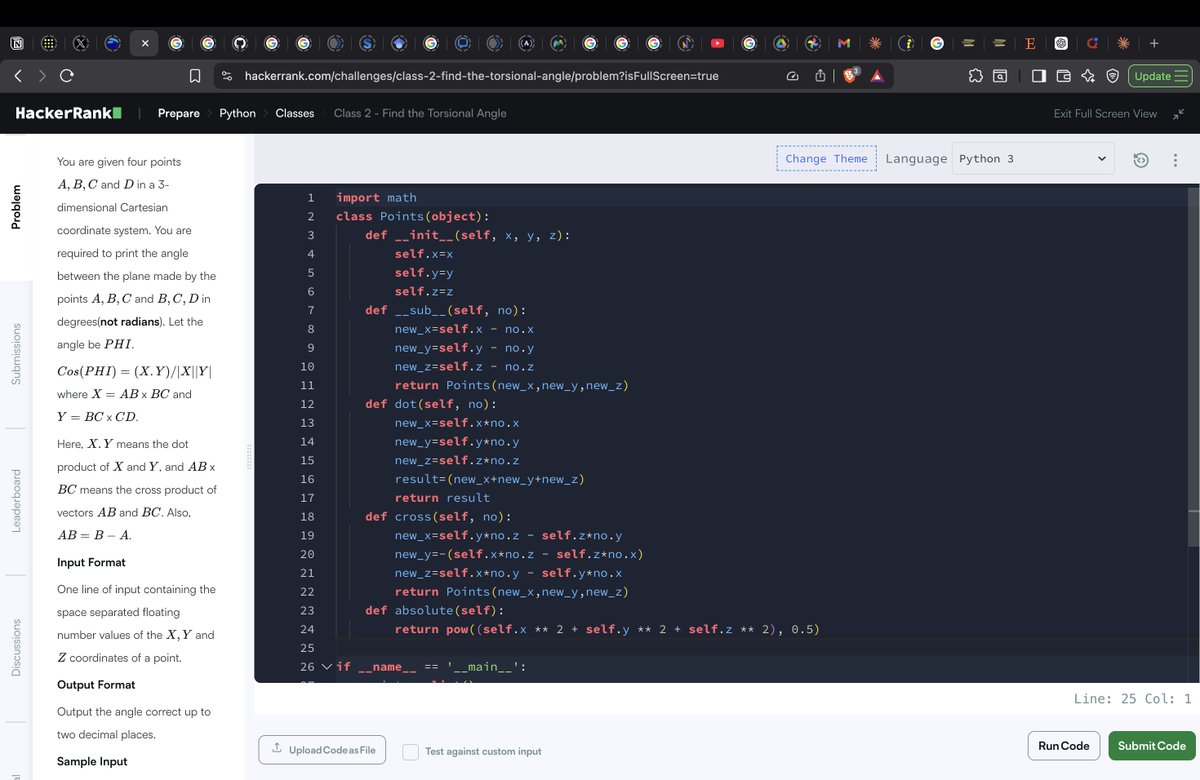Open the extensions puzzle icon
The height and width of the screenshot is (780, 1200).
point(975,76)
